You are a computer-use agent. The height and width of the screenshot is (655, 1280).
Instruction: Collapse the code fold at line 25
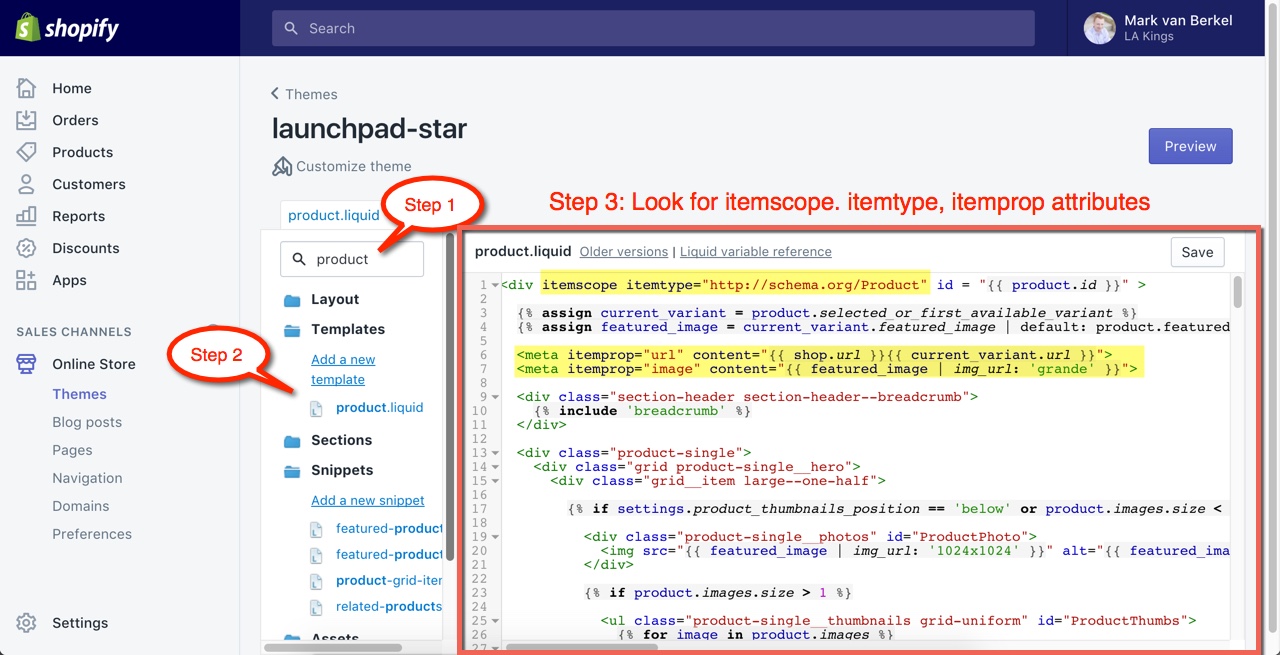click(495, 621)
